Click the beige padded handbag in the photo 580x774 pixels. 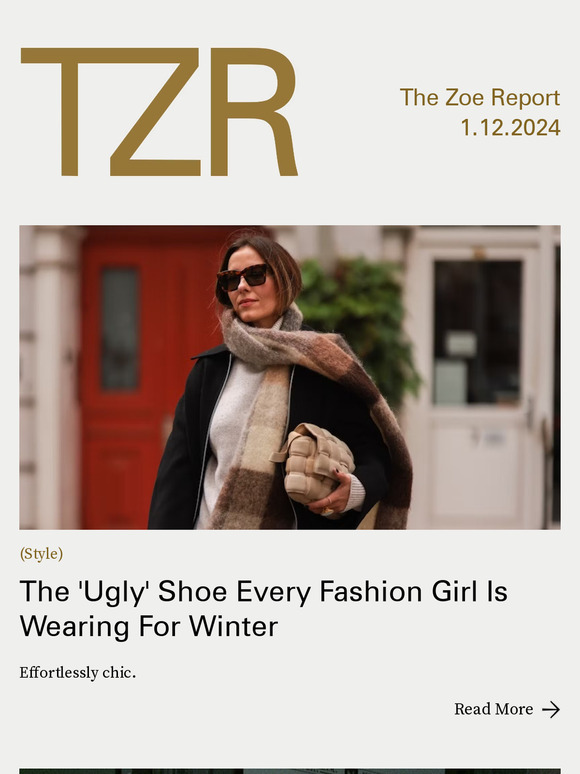coord(313,463)
